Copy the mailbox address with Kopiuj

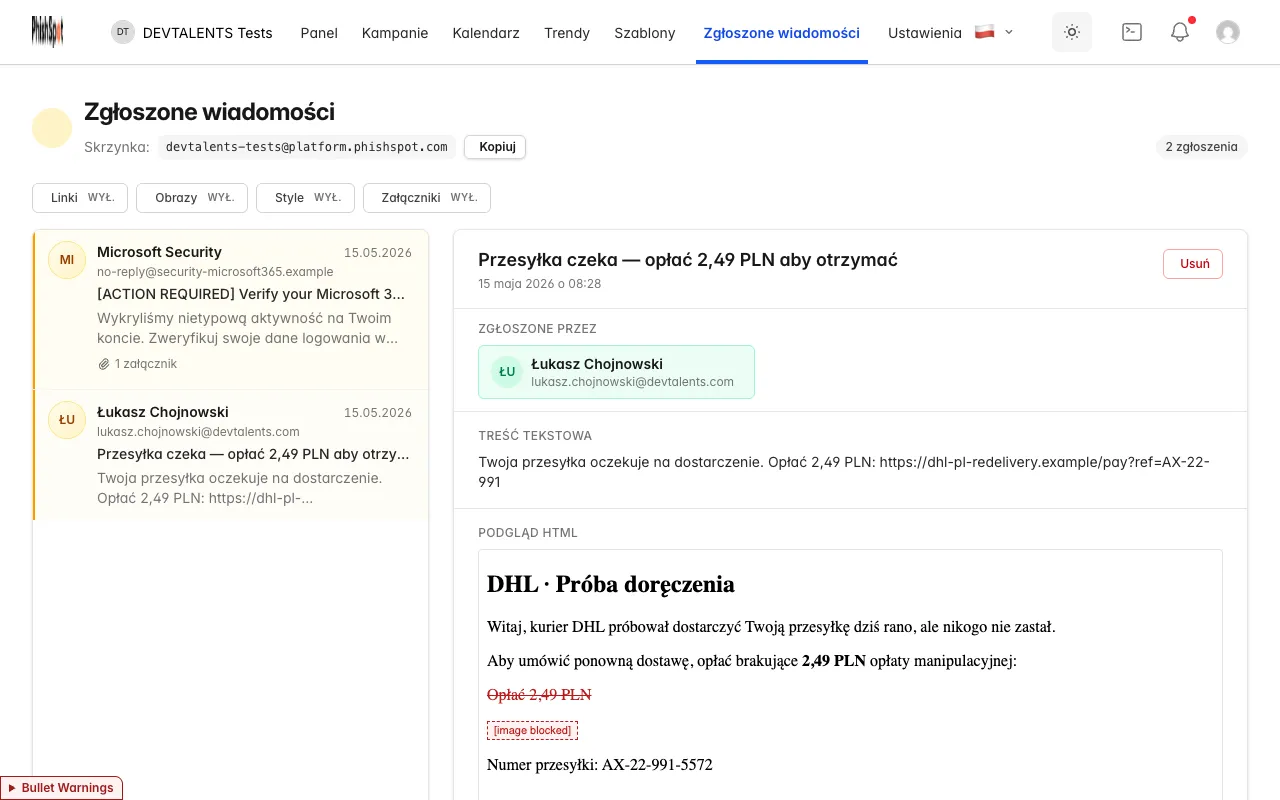coord(495,147)
